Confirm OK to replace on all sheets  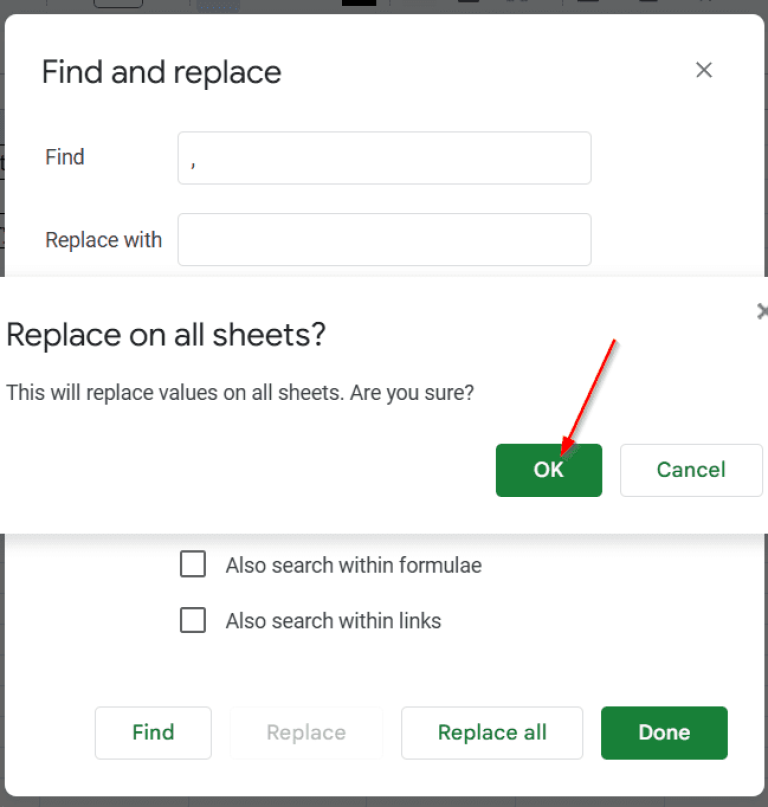pyautogui.click(x=548, y=470)
